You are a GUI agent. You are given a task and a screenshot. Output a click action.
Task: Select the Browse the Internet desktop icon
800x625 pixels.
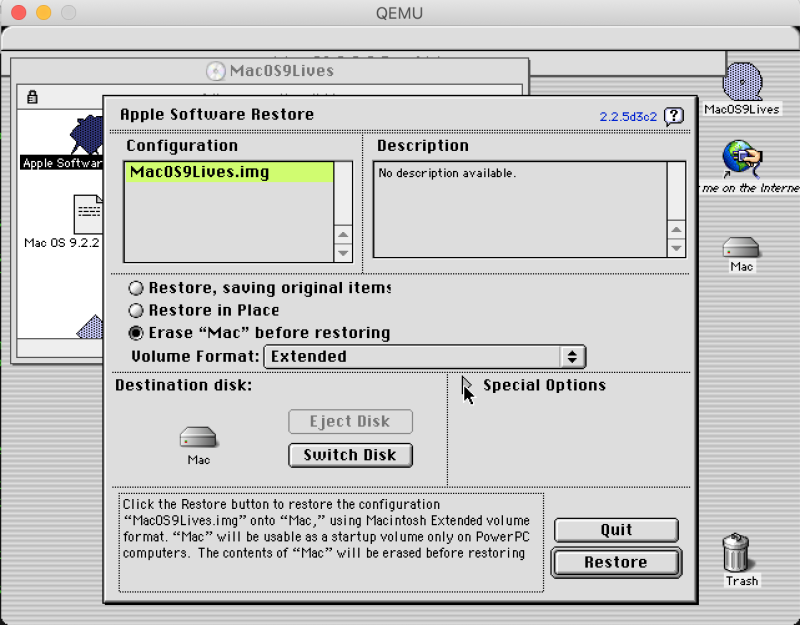(x=742, y=157)
